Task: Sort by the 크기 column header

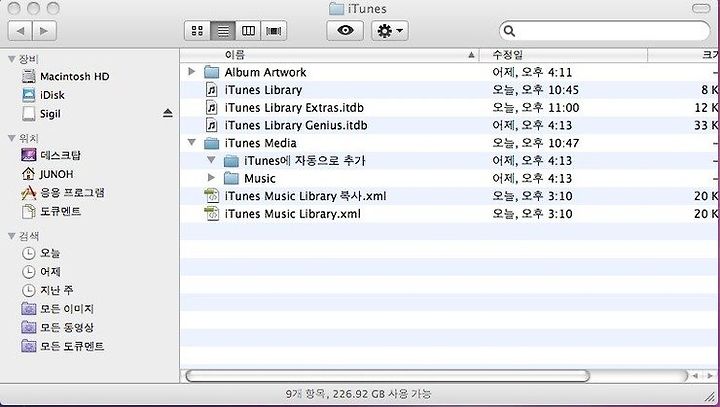Action: pyautogui.click(x=684, y=55)
